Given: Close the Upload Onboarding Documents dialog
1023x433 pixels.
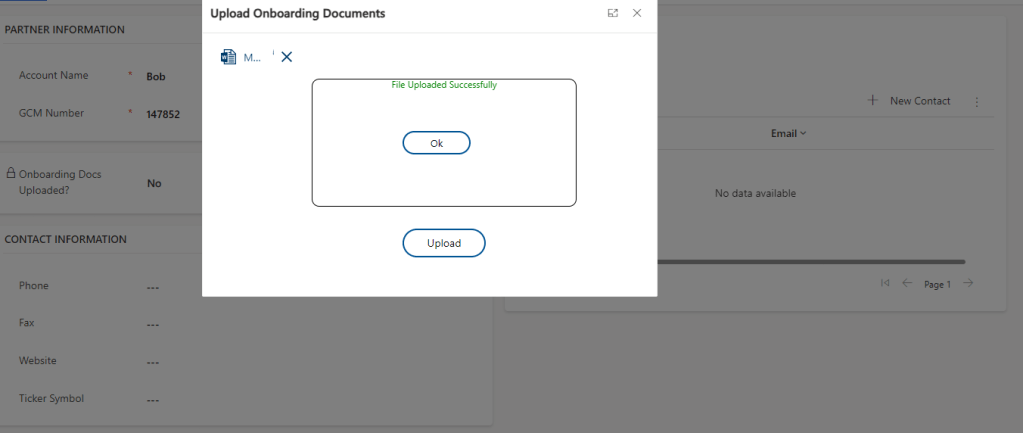Looking at the screenshot, I should tap(637, 13).
